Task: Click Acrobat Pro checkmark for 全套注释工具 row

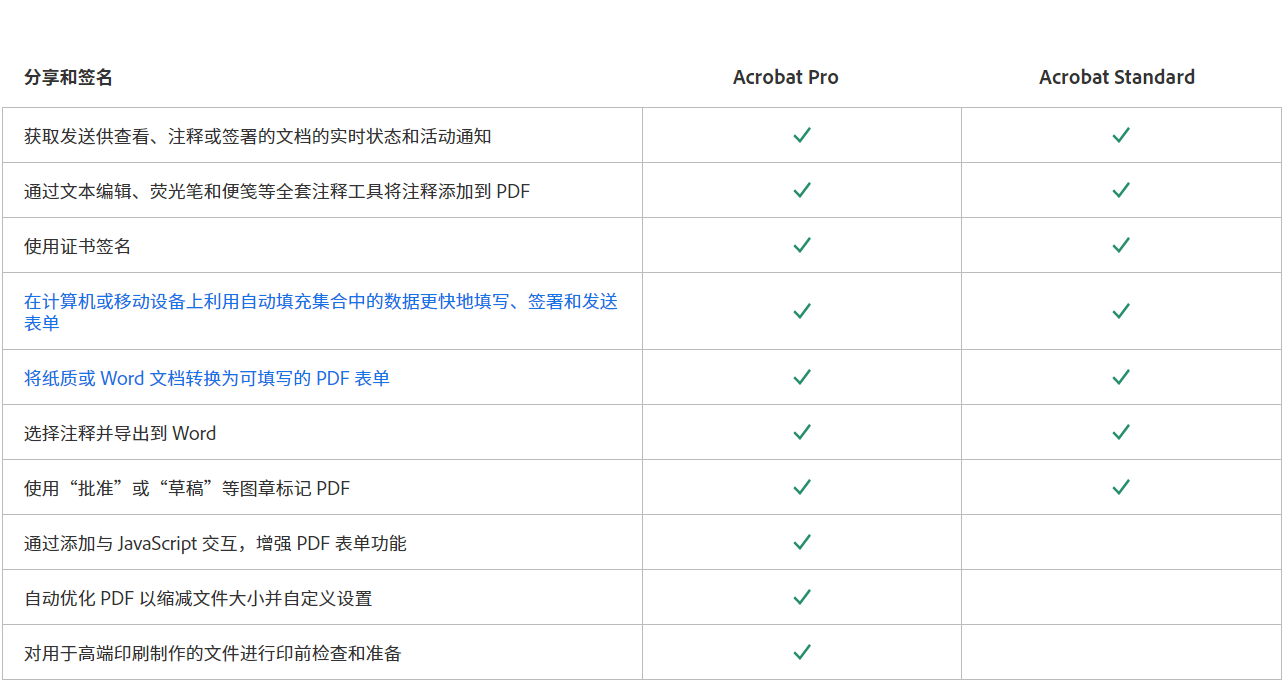Action: point(801,190)
